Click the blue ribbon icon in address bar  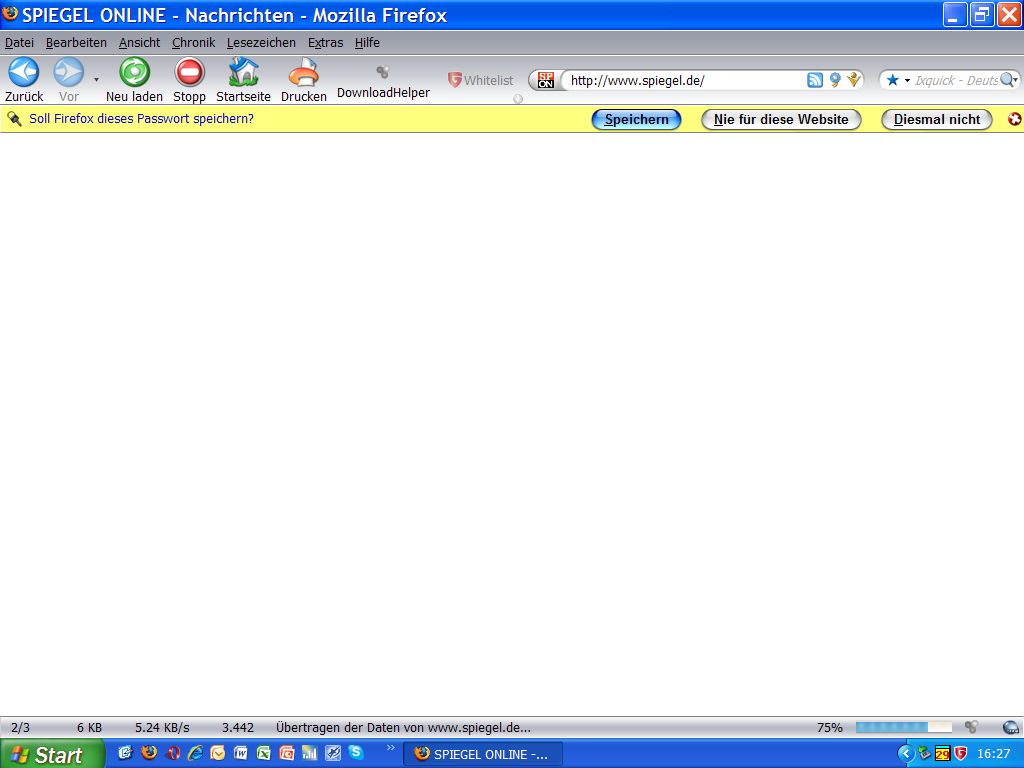click(x=835, y=80)
